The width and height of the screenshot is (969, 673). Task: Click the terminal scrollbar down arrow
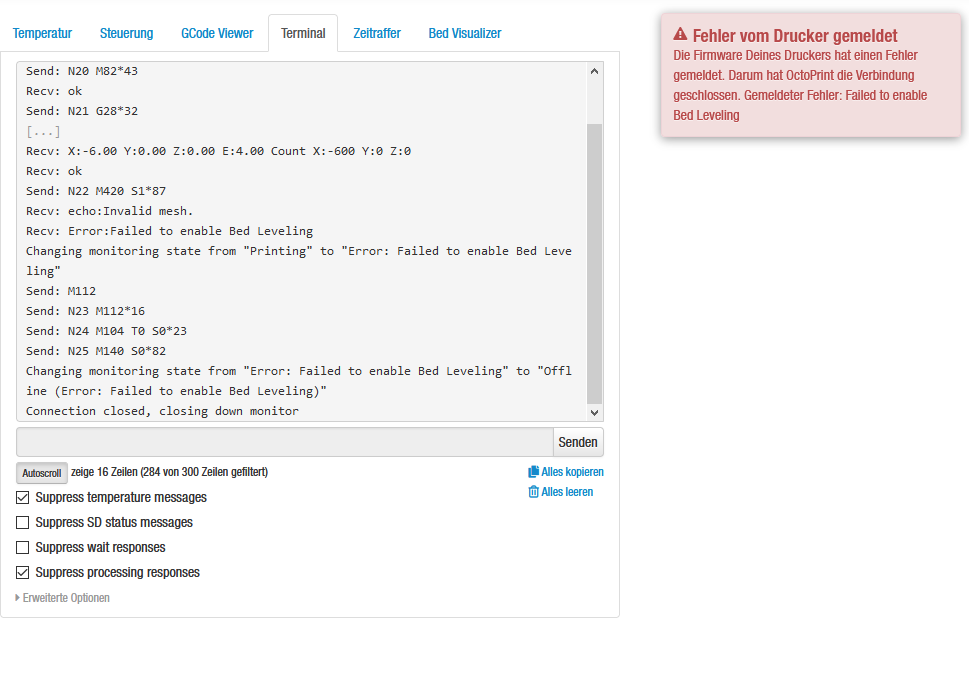click(x=594, y=413)
